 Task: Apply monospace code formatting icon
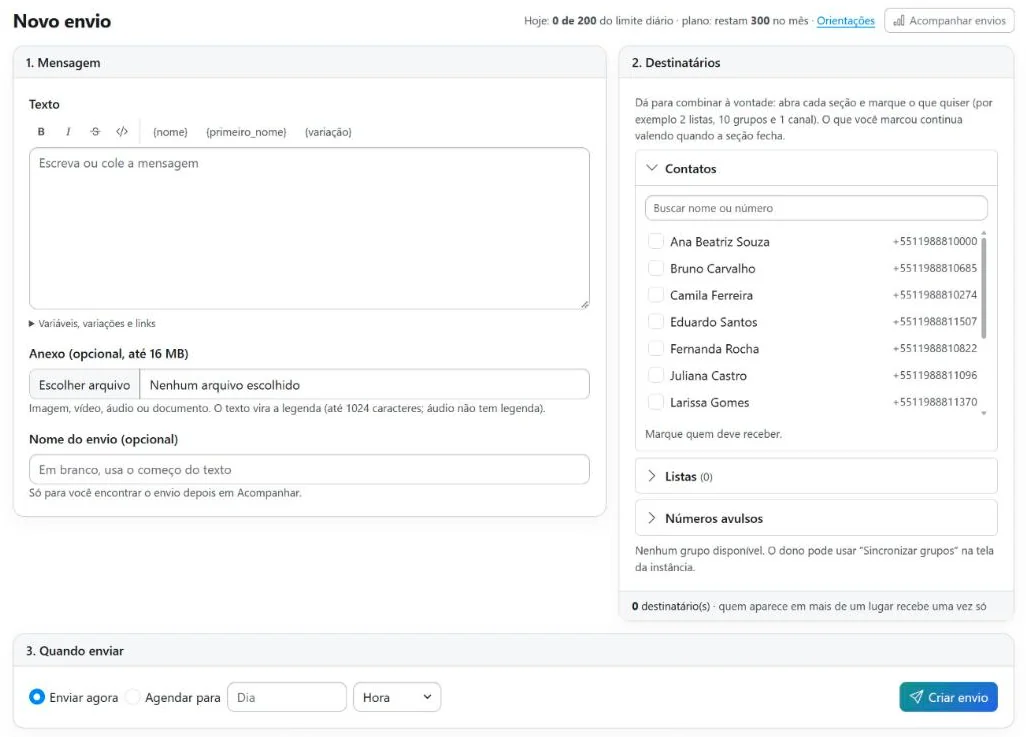coord(122,132)
